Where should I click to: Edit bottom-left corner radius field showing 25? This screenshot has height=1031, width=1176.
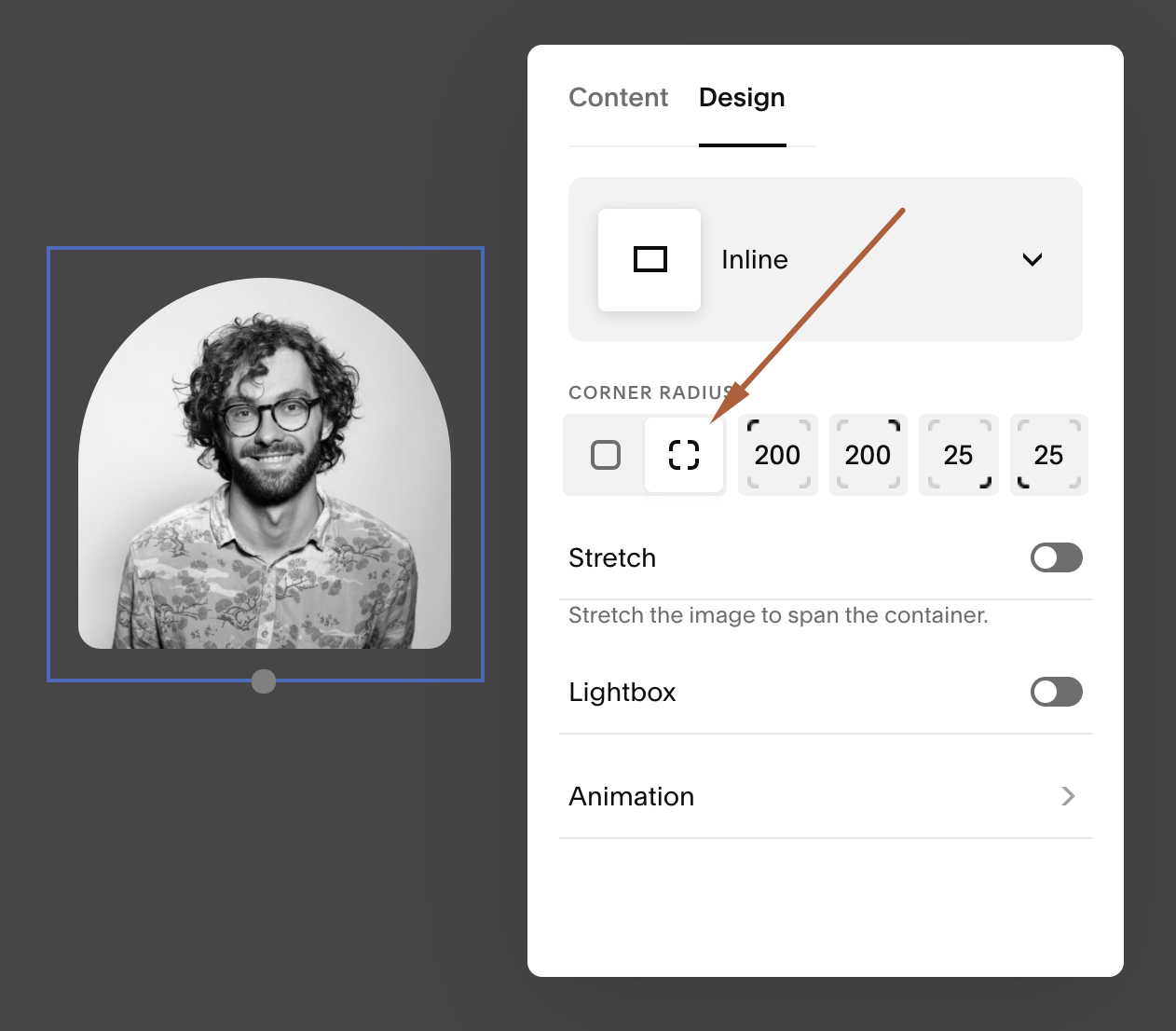pos(1048,455)
